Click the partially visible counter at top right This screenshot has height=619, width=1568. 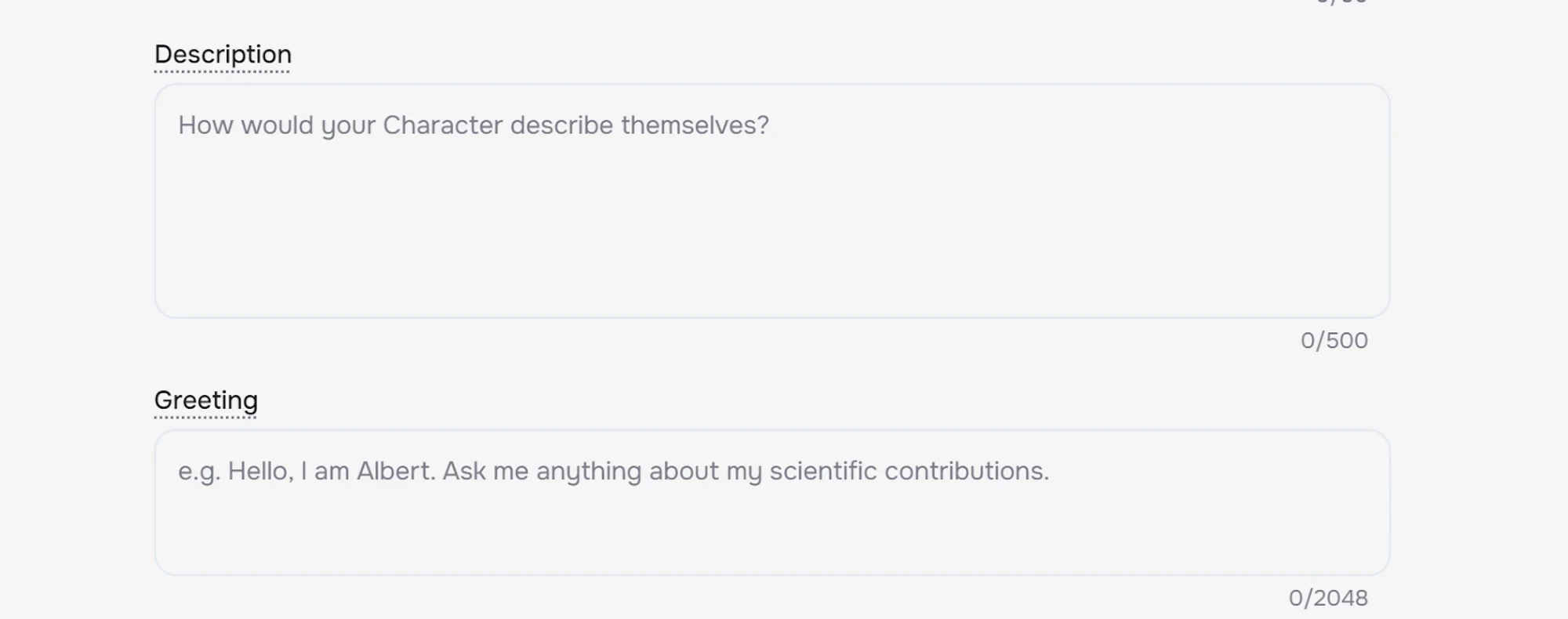[x=1341, y=2]
